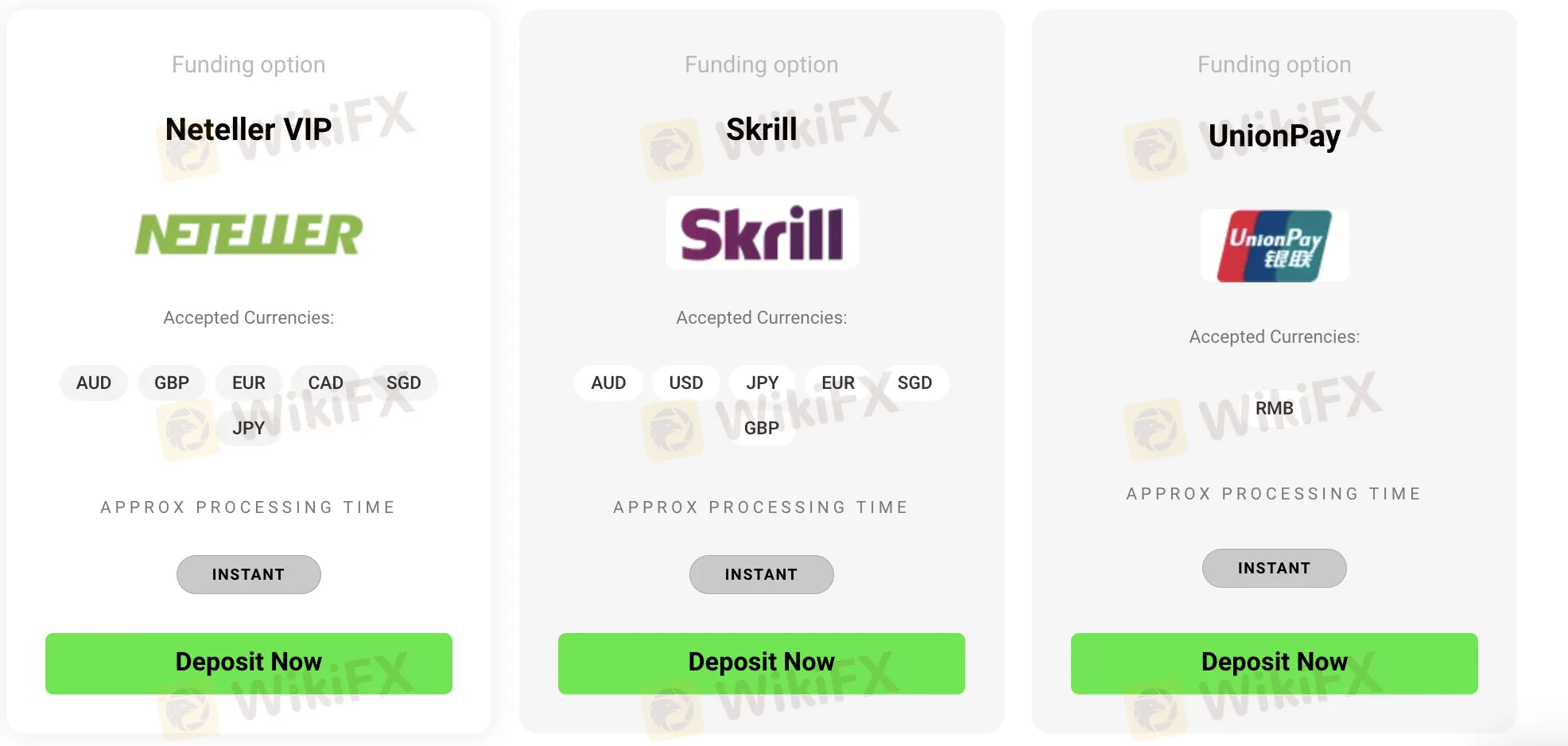Select the RMB currency chip for UnionPay

click(1274, 408)
